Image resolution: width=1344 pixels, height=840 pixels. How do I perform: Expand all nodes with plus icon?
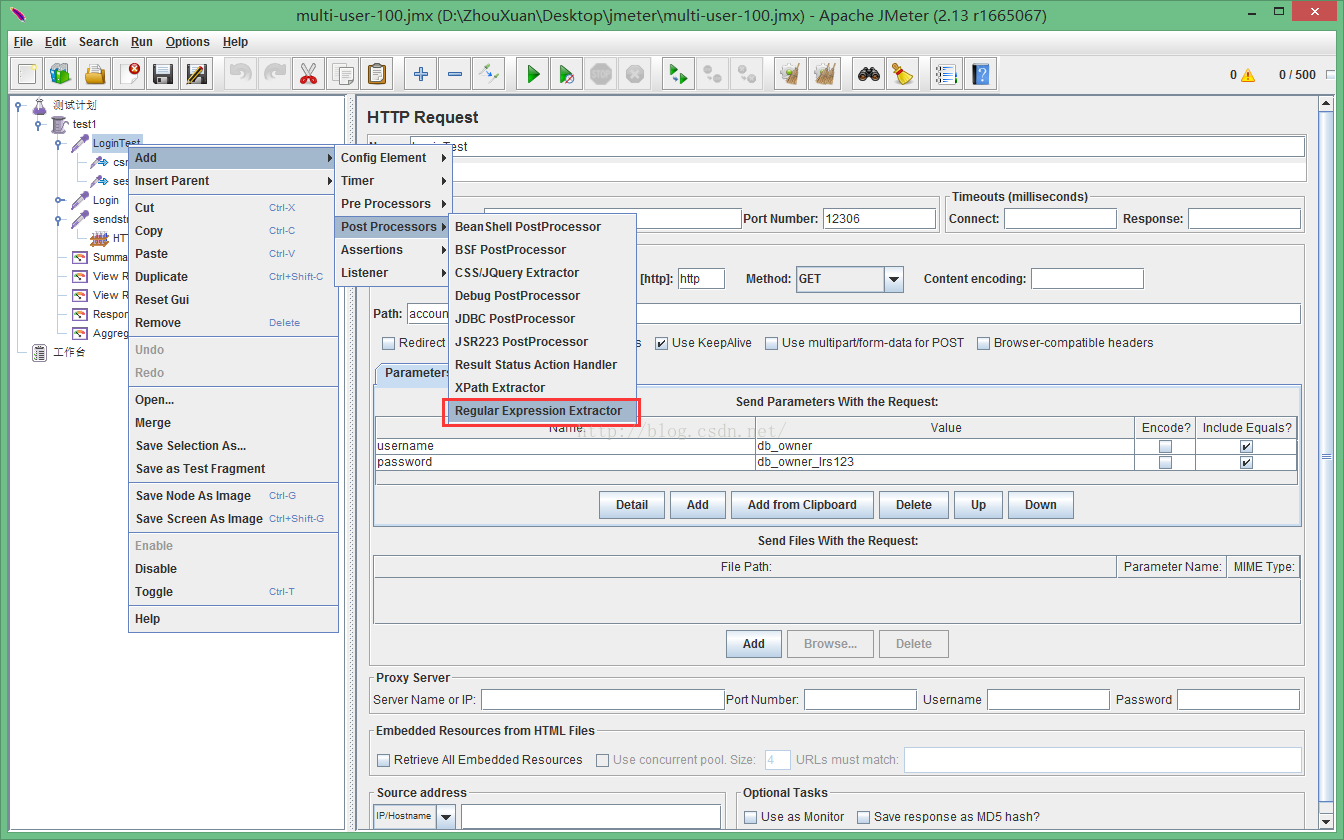421,74
